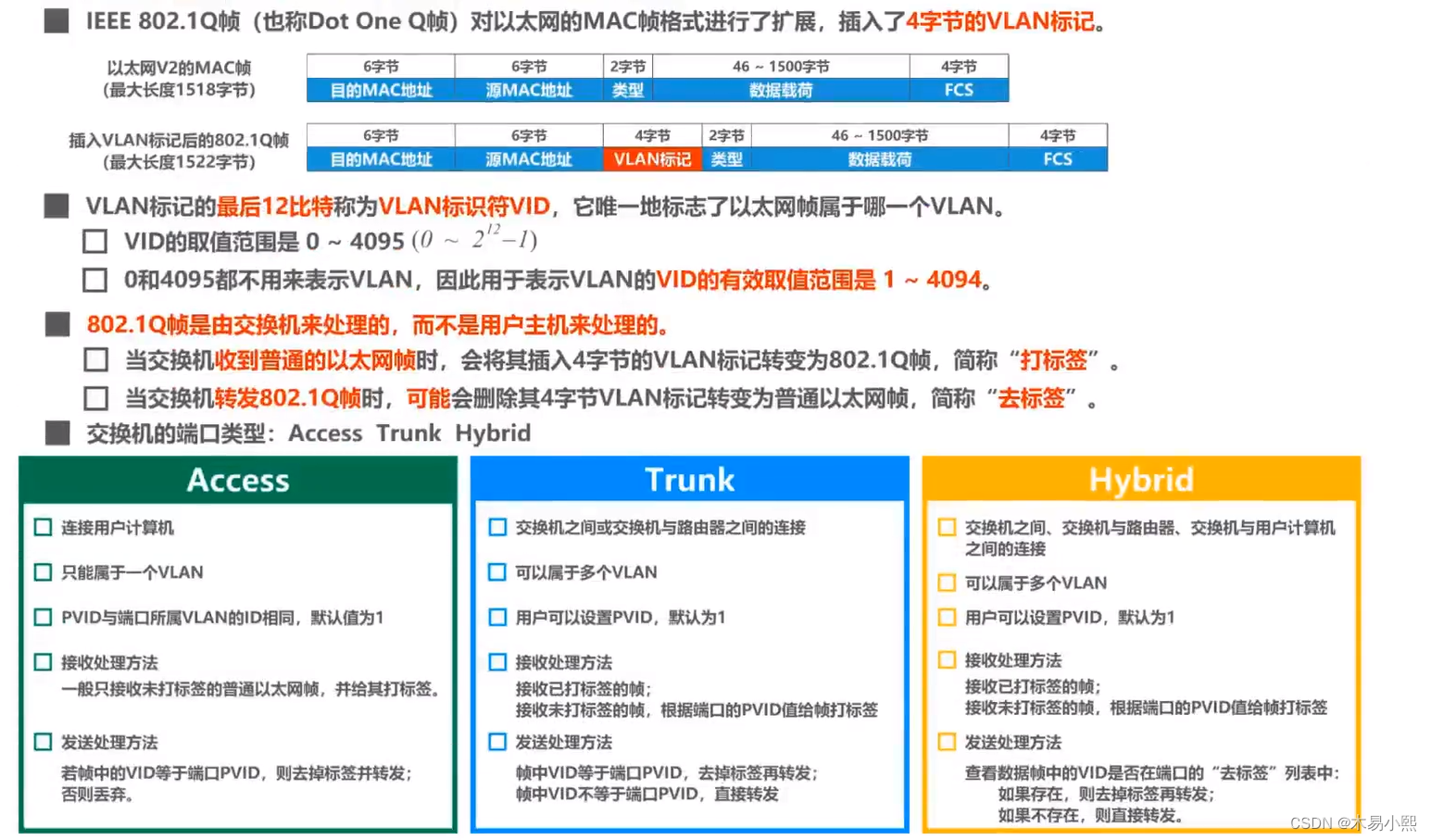Check the Trunk panel '发送处理方法' box
Viewport: 1431px width, 840px height.
pyautogui.click(x=497, y=742)
